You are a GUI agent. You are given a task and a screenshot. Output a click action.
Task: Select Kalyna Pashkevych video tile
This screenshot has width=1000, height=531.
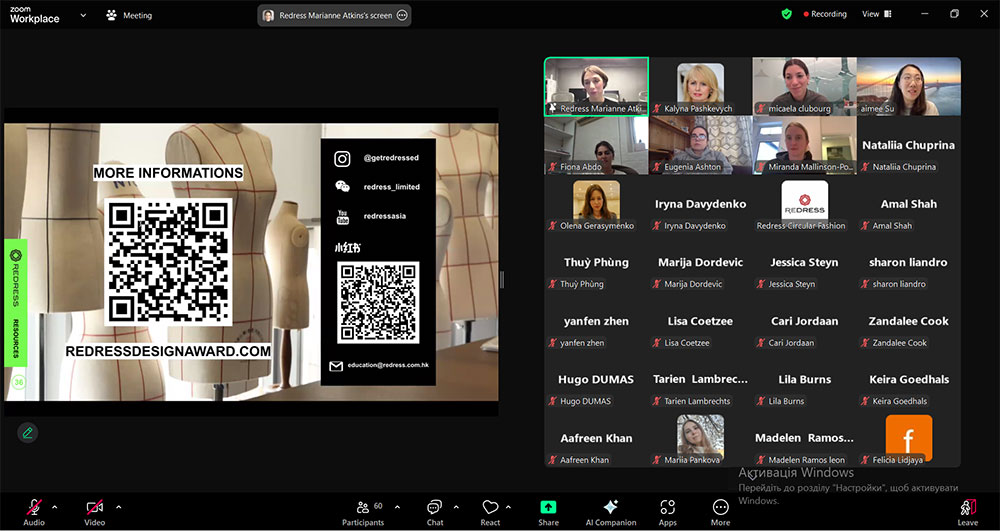[700, 87]
